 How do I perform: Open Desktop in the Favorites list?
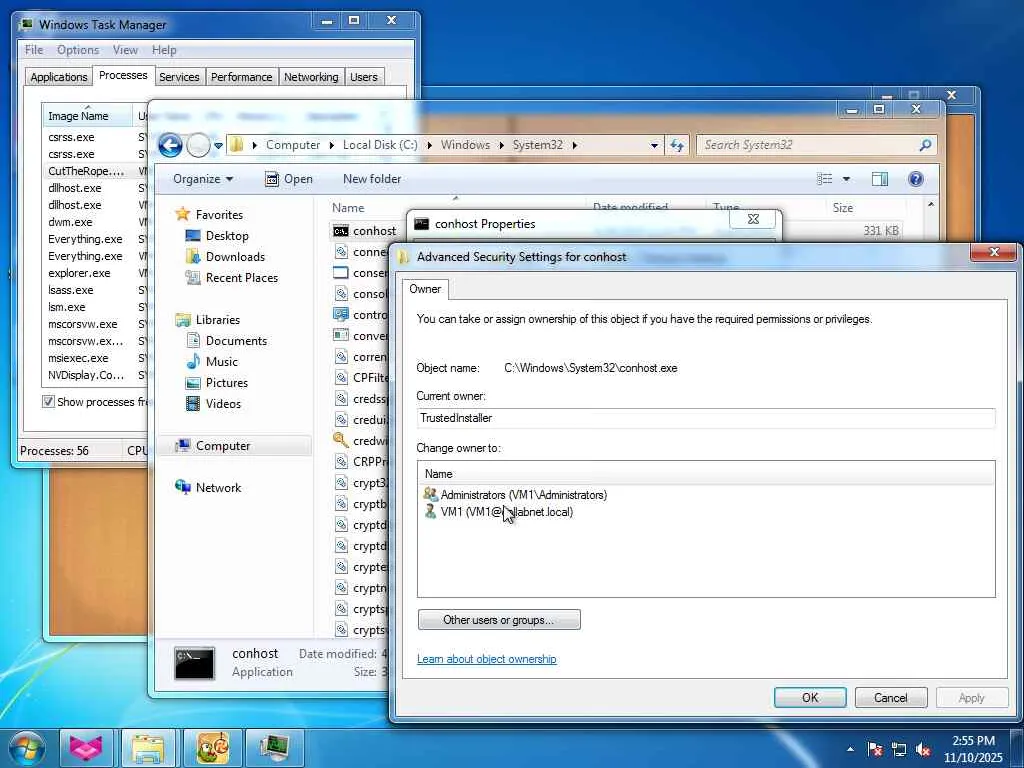coord(227,236)
